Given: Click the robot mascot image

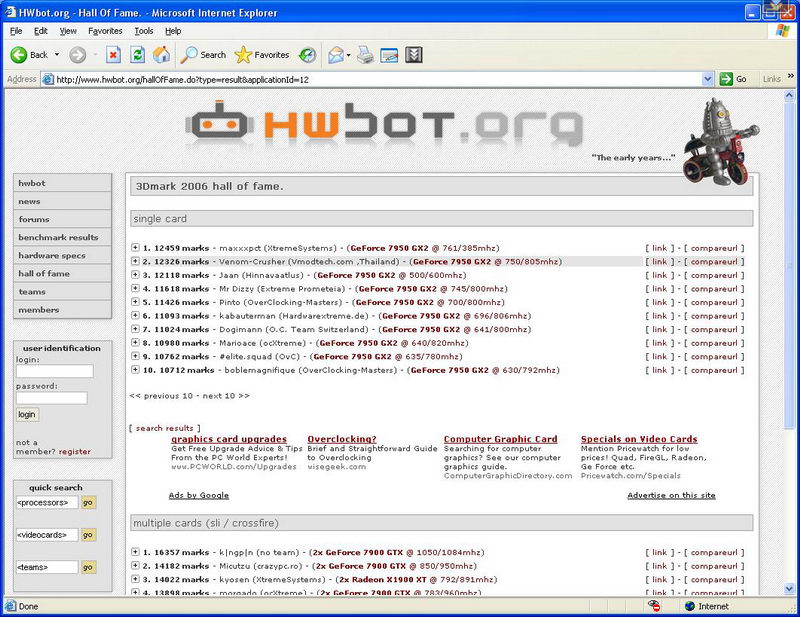Looking at the screenshot, I should pos(719,142).
